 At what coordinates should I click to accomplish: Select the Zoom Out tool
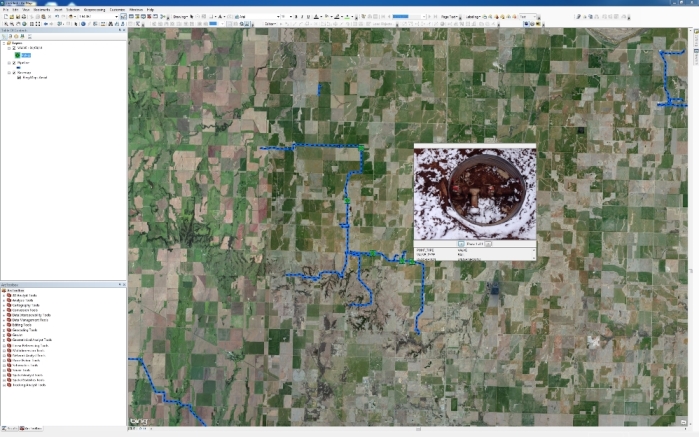[12, 24]
